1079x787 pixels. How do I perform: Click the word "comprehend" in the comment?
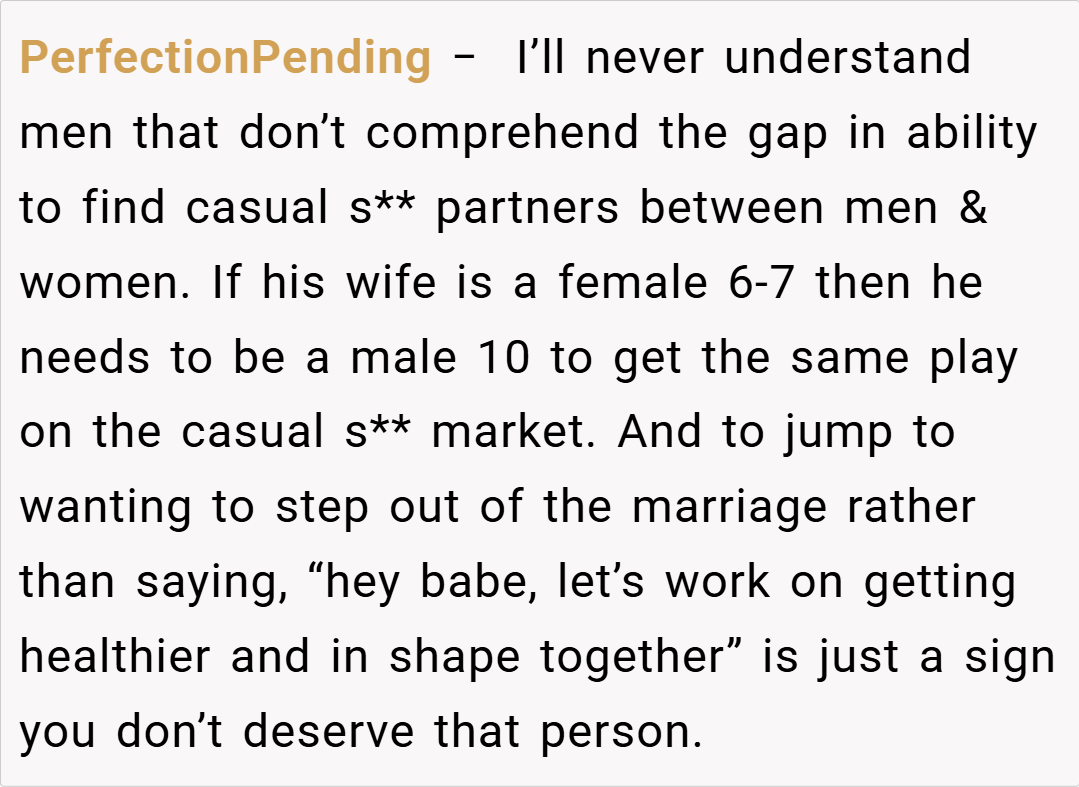(502, 133)
